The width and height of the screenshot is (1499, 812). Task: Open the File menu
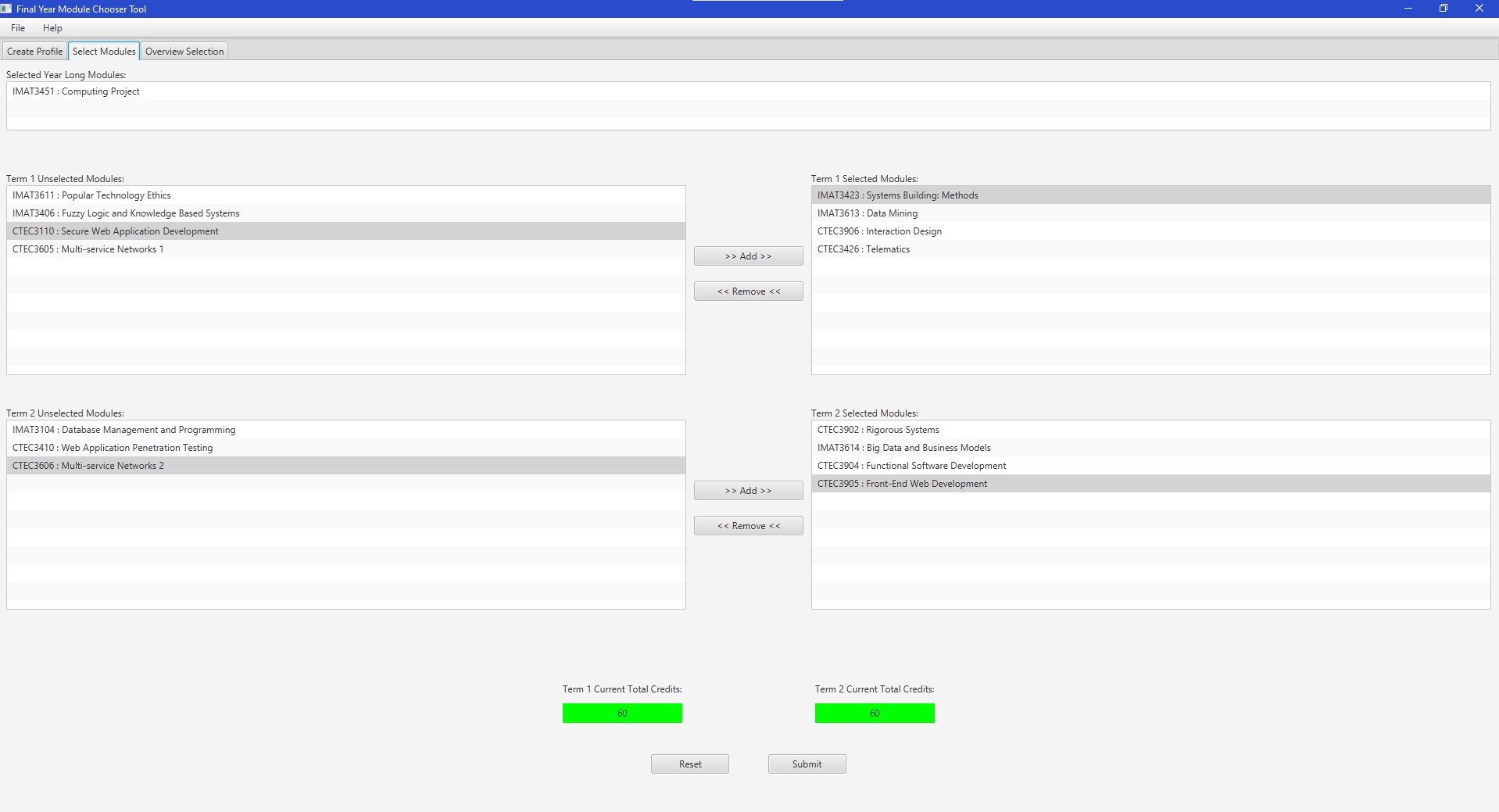[18, 28]
